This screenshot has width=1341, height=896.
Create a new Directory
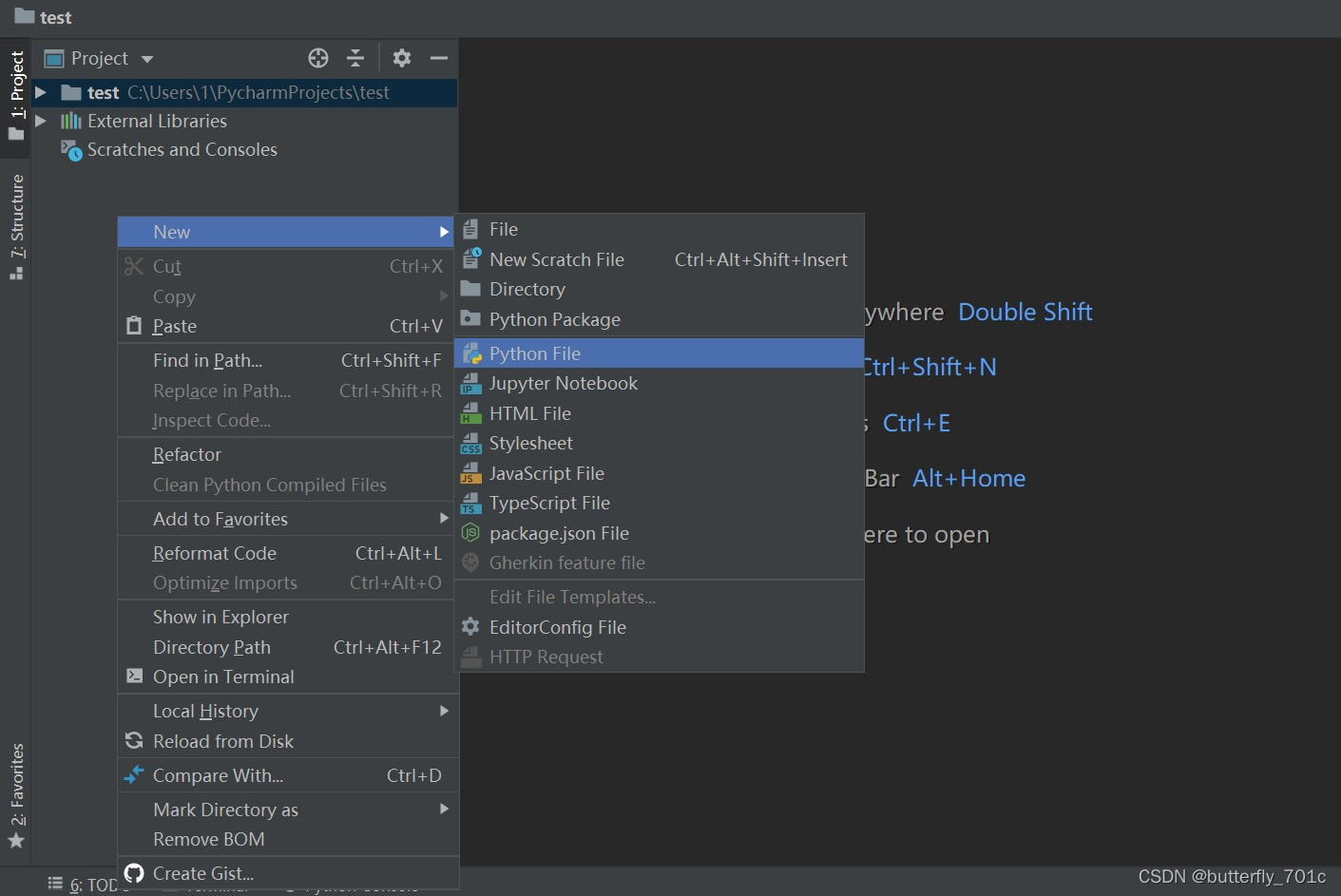click(x=659, y=289)
